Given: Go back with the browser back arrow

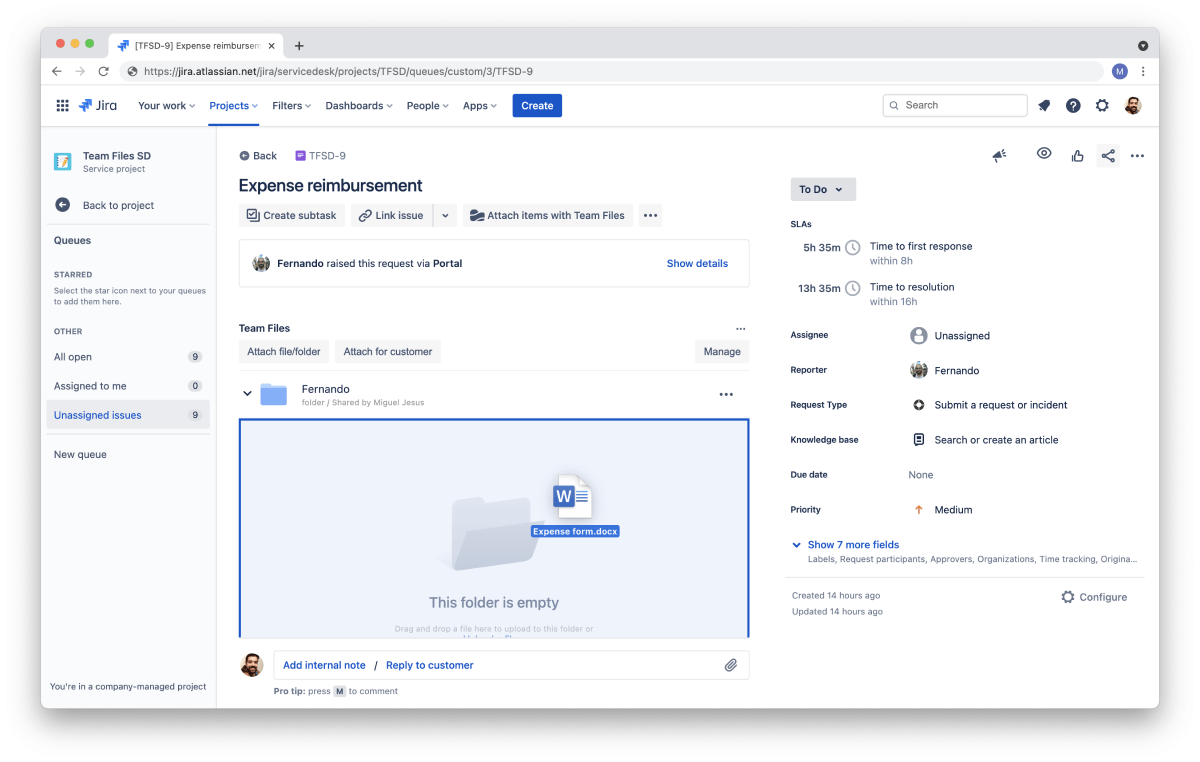Looking at the screenshot, I should (57, 72).
